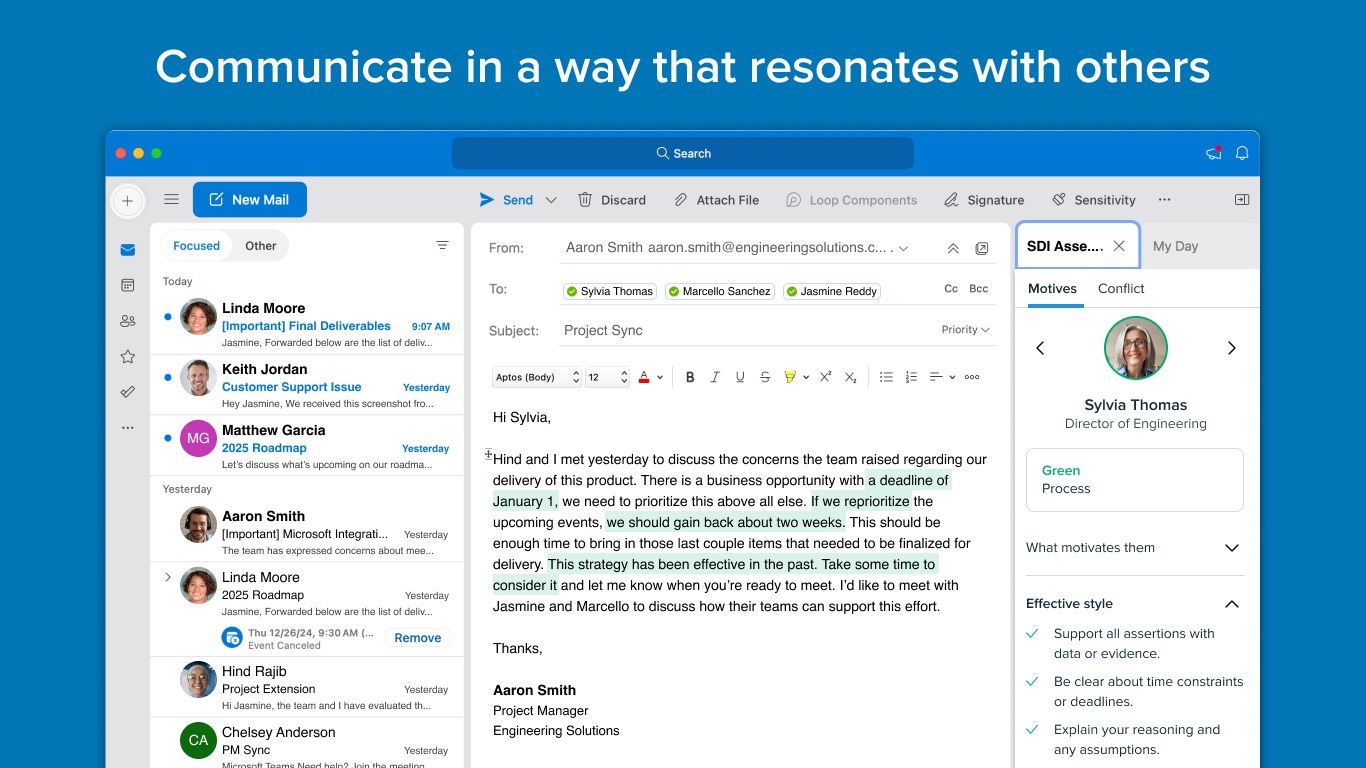
Task: Open the Mail view in sidebar
Action: click(x=127, y=250)
